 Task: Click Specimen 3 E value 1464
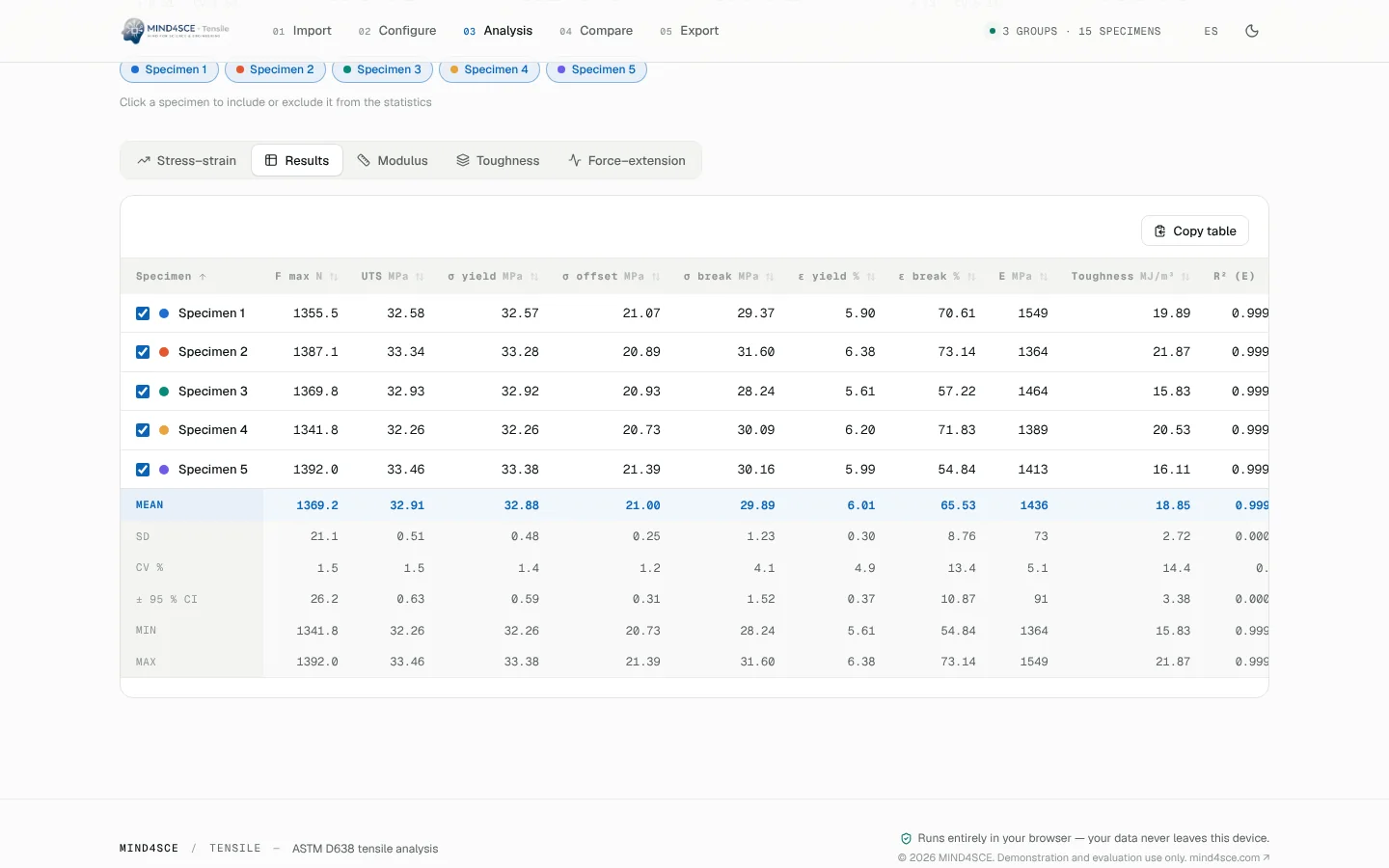point(1033,392)
